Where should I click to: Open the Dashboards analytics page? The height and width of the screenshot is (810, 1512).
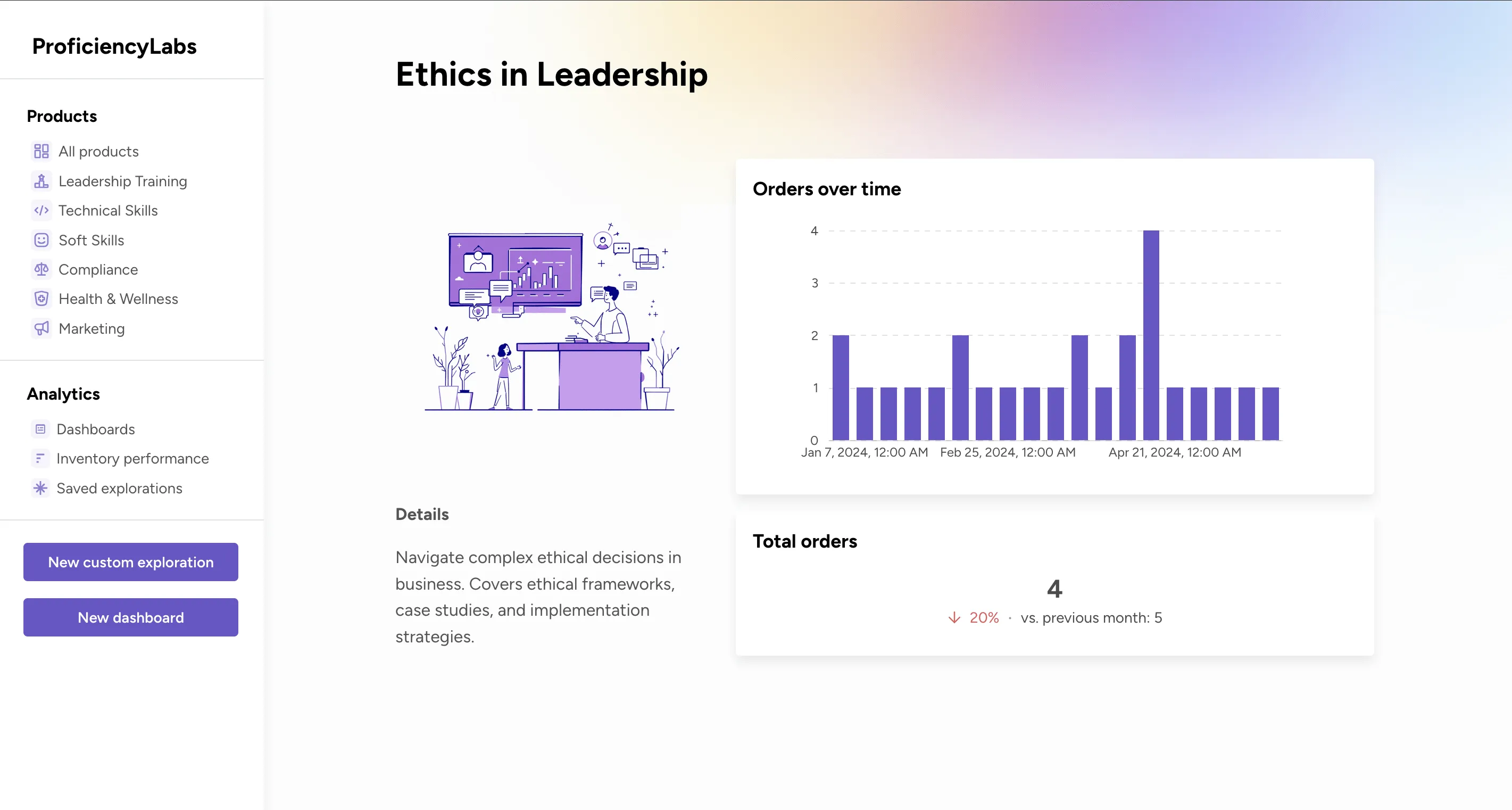tap(96, 429)
